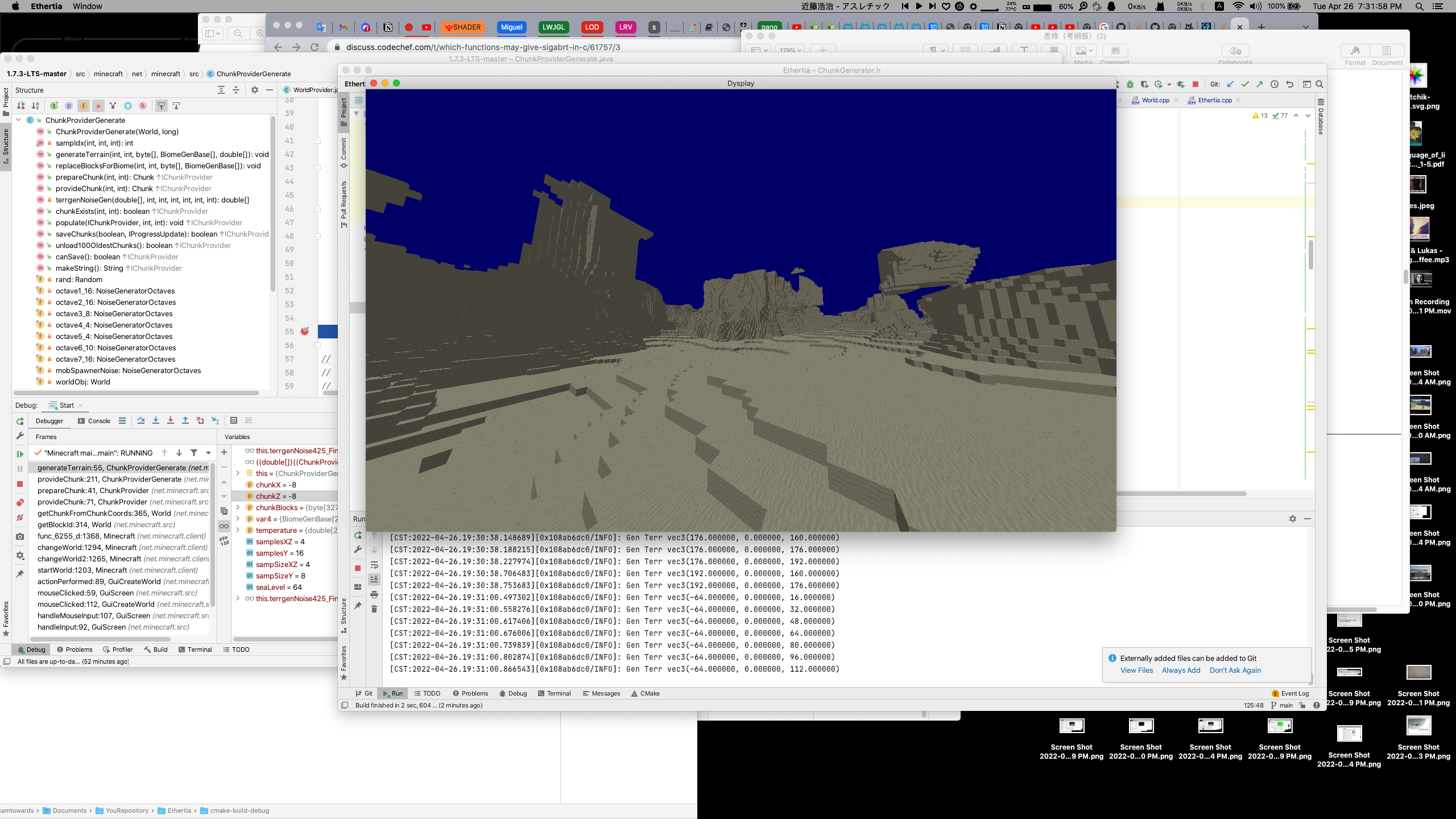
Task: Click the thread dump camera icon
Action: 20,536
